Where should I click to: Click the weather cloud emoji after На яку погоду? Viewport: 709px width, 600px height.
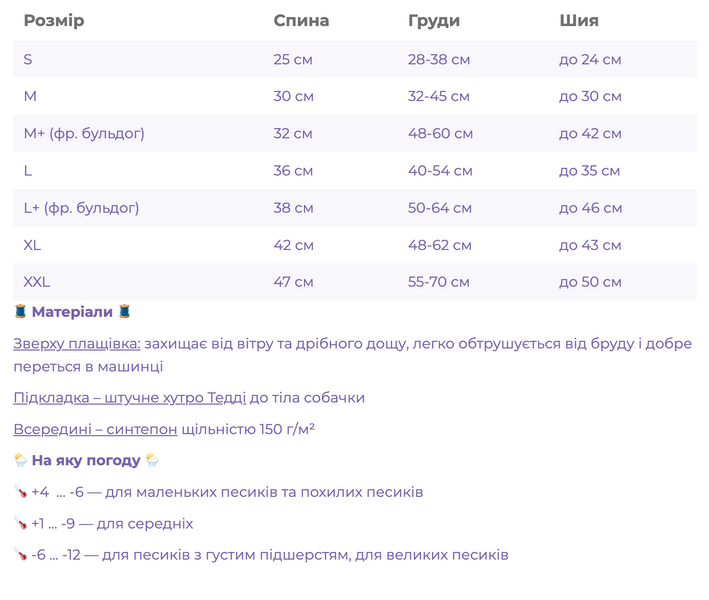(x=152, y=460)
